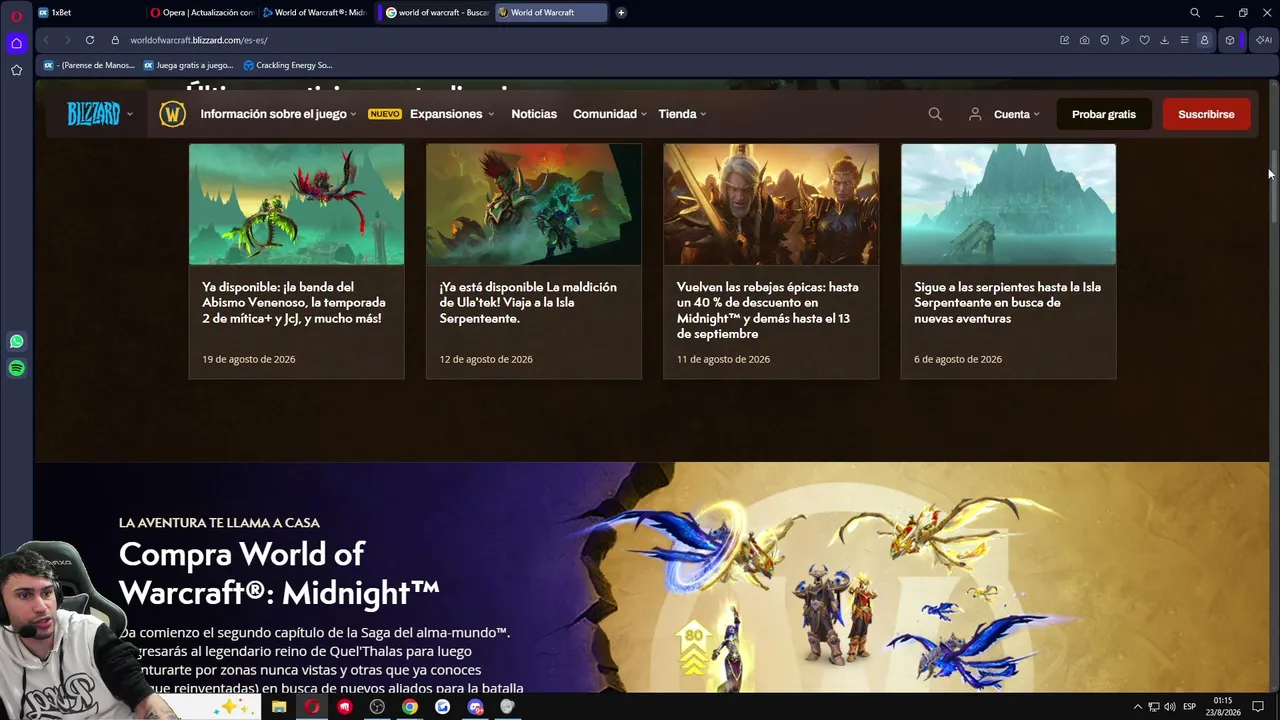
Task: Open the sidebar bookmarks star icon
Action: (x=16, y=70)
